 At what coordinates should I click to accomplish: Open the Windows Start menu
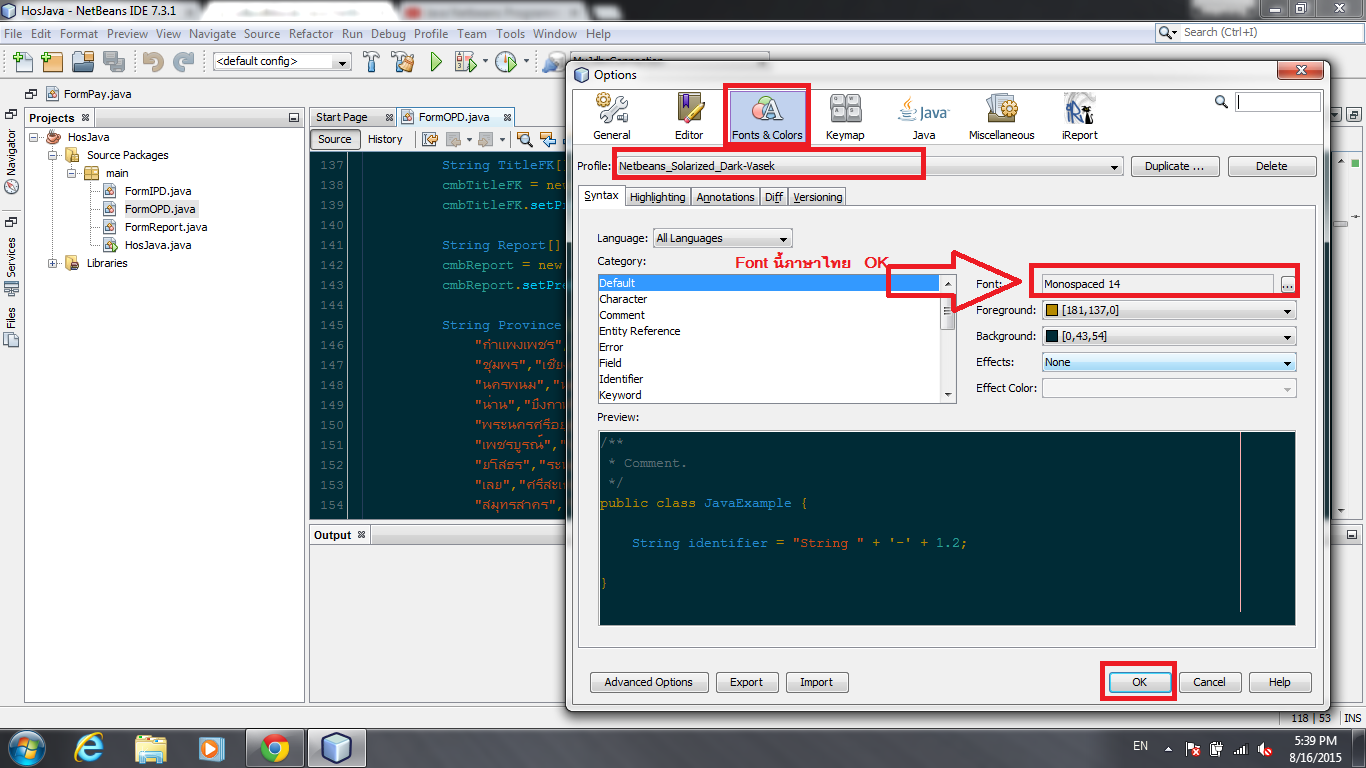[25, 748]
